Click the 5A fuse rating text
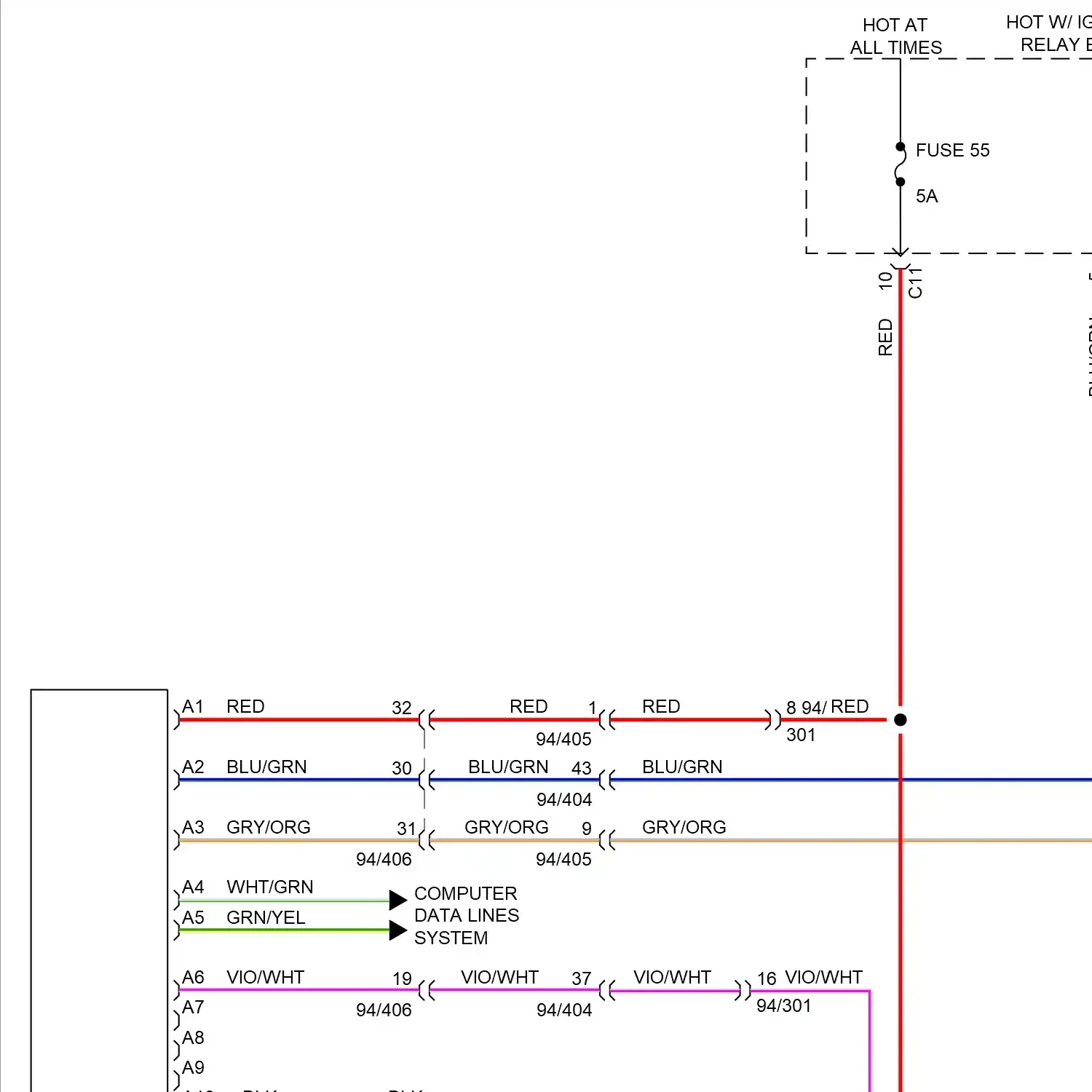 pyautogui.click(x=927, y=196)
